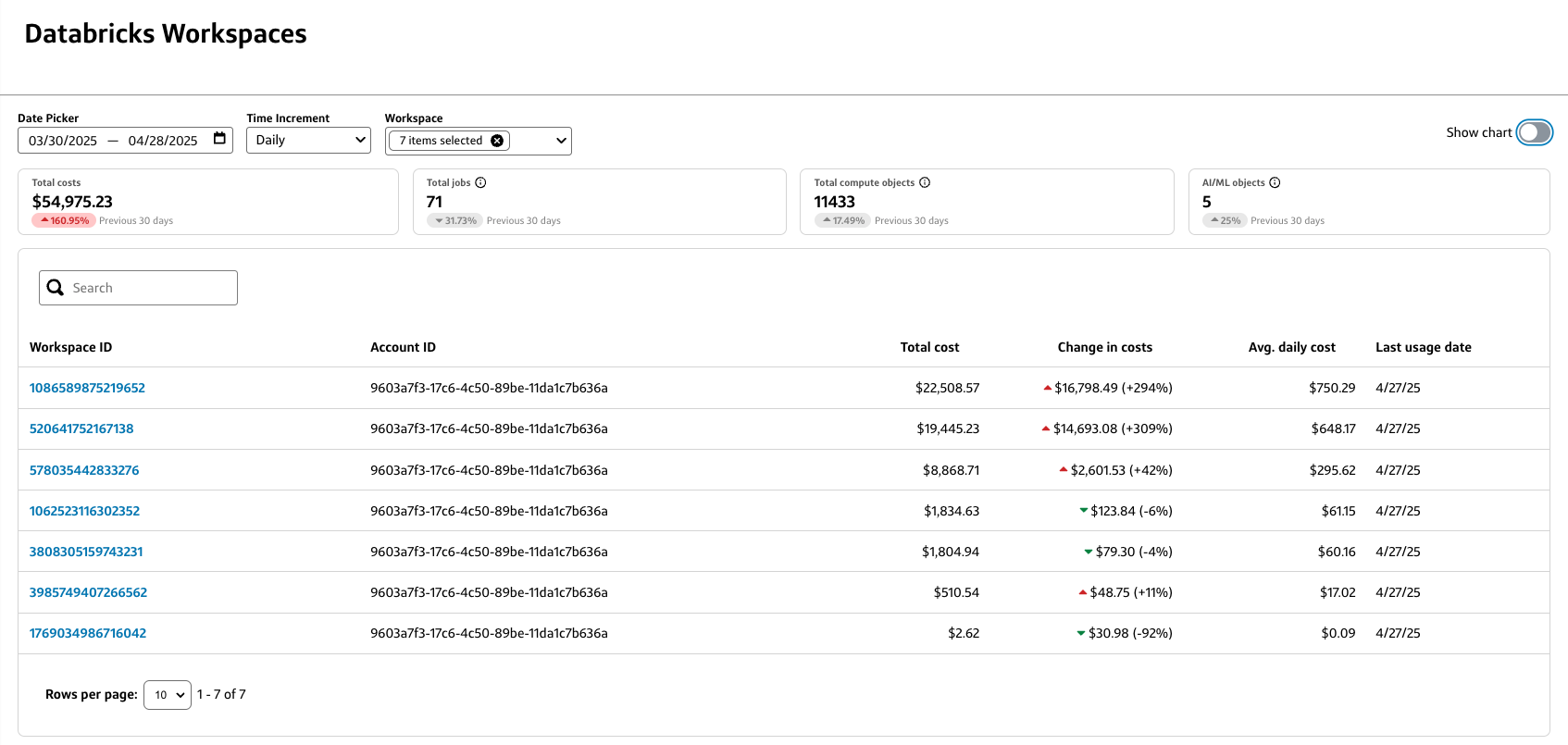Open workspace 520641752167138
Screen dimensions: 1568x745
click(81, 428)
